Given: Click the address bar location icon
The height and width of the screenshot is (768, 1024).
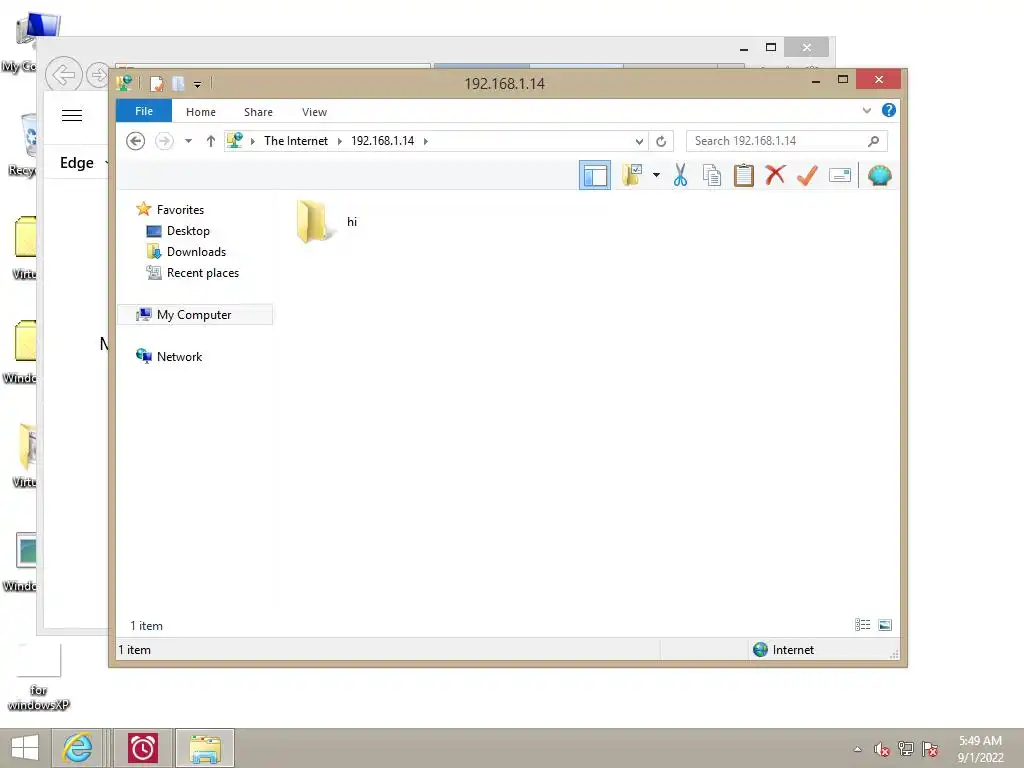Looking at the screenshot, I should click(x=235, y=140).
